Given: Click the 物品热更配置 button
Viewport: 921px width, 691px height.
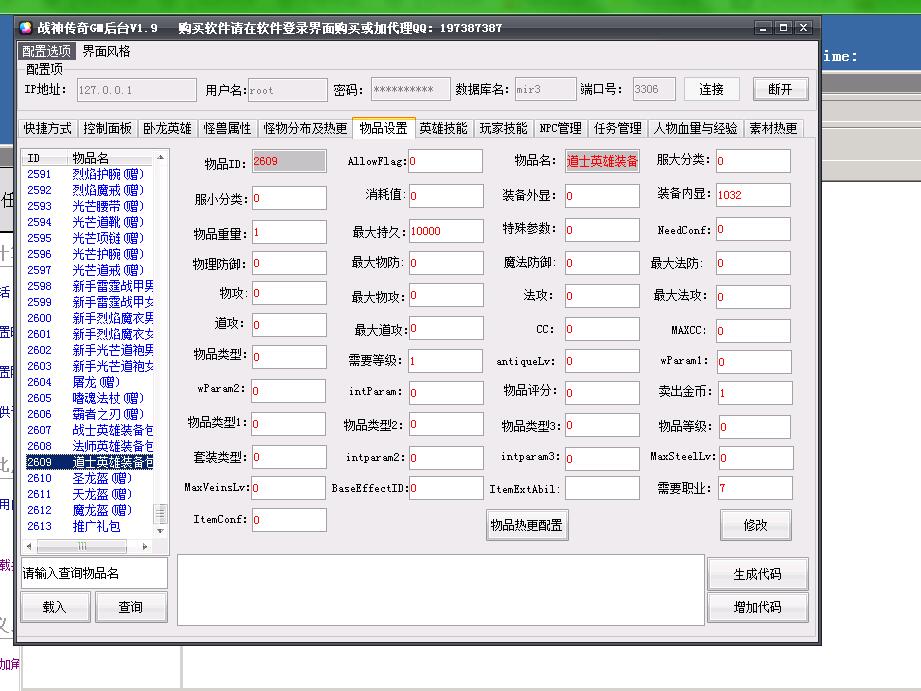Looking at the screenshot, I should pyautogui.click(x=526, y=524).
